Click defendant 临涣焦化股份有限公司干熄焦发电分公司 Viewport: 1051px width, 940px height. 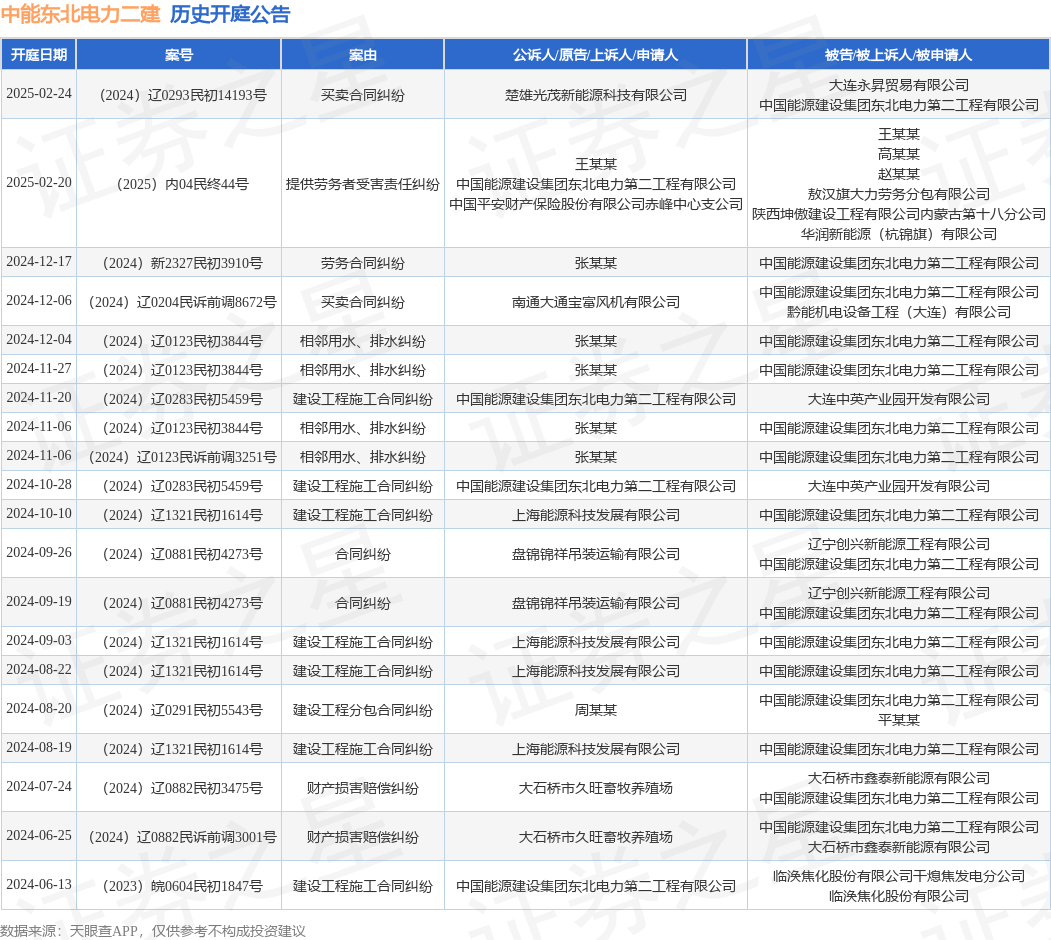(898, 876)
